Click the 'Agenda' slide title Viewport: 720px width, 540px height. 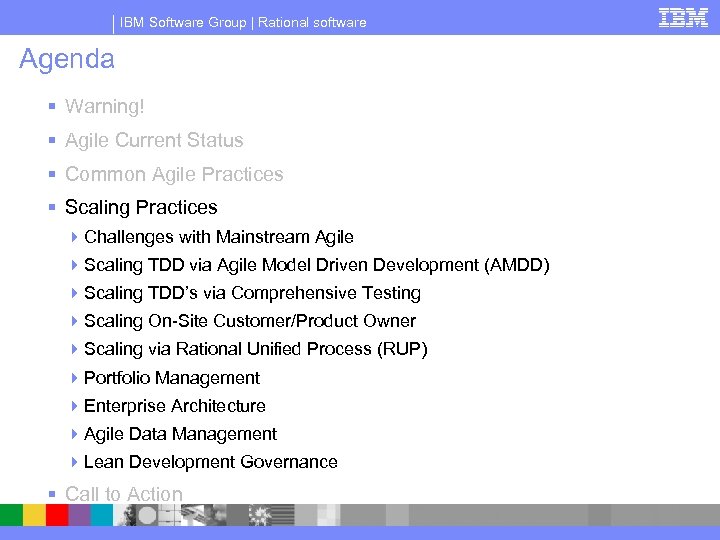[x=67, y=59]
